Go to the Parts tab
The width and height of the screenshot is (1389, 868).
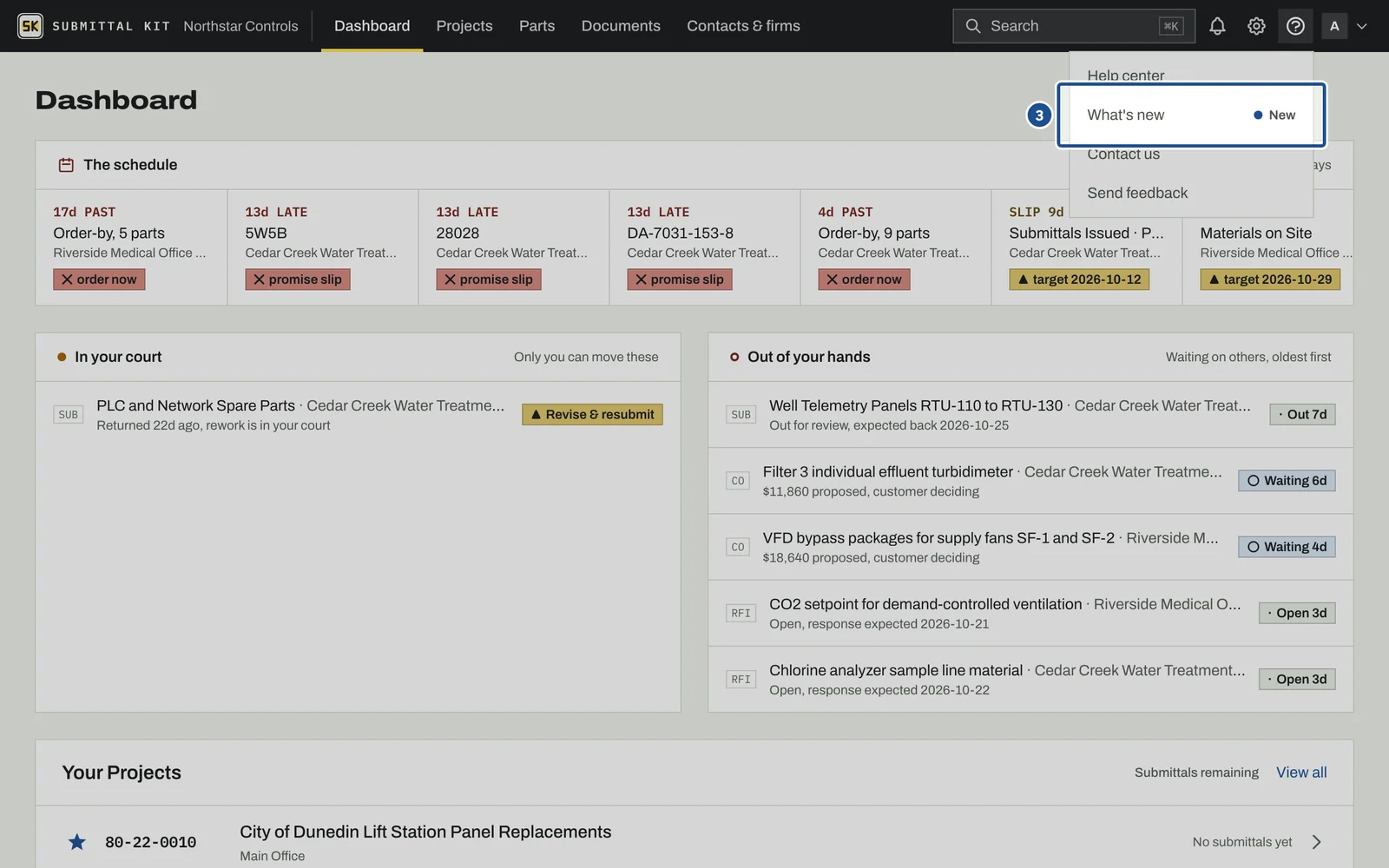[537, 26]
